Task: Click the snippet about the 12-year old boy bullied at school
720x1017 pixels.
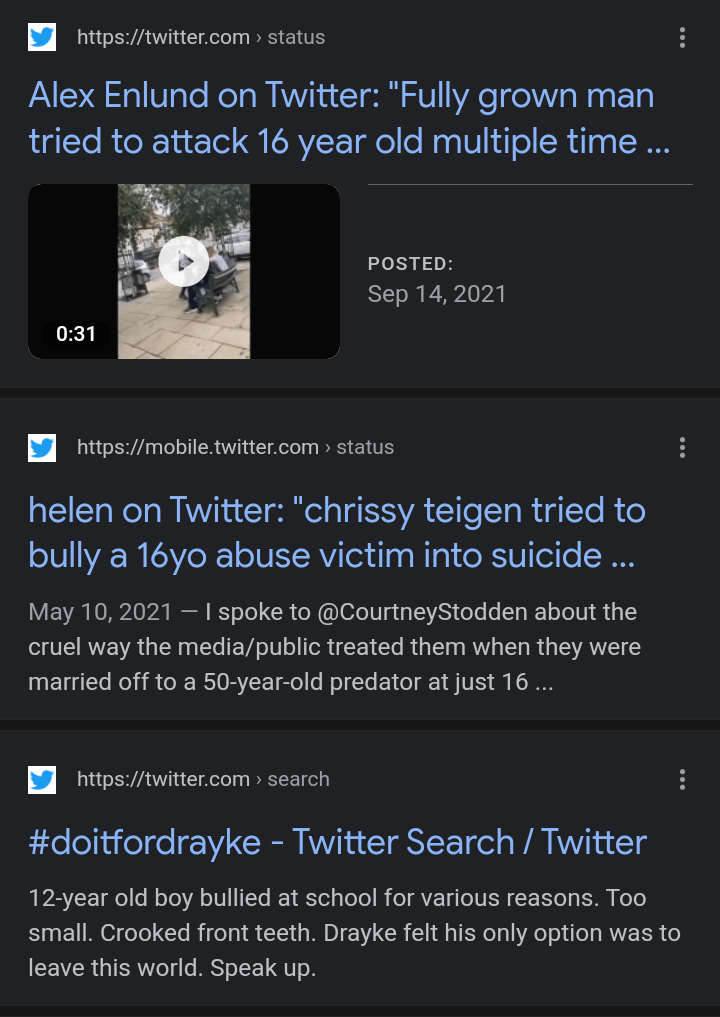Action: tap(354, 933)
